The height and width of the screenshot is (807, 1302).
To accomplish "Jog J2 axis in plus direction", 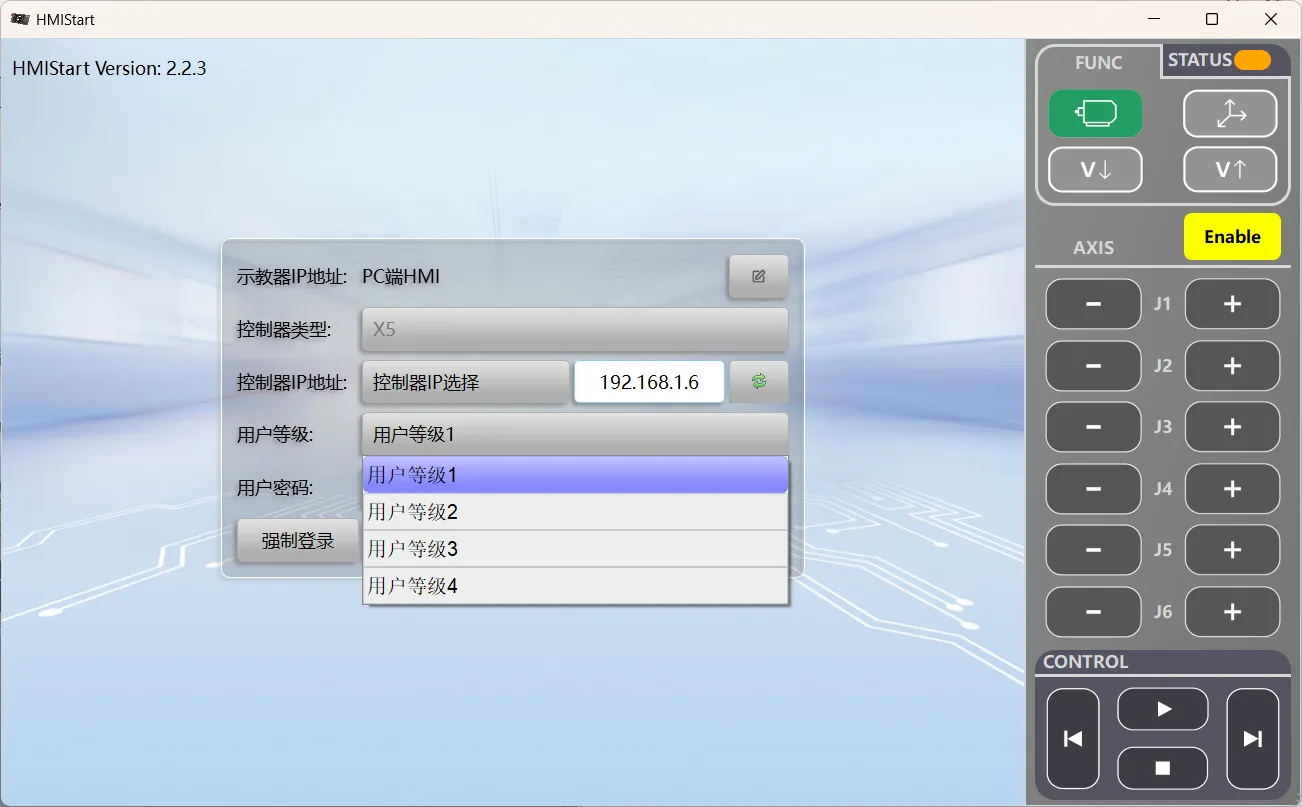I will pyautogui.click(x=1232, y=366).
